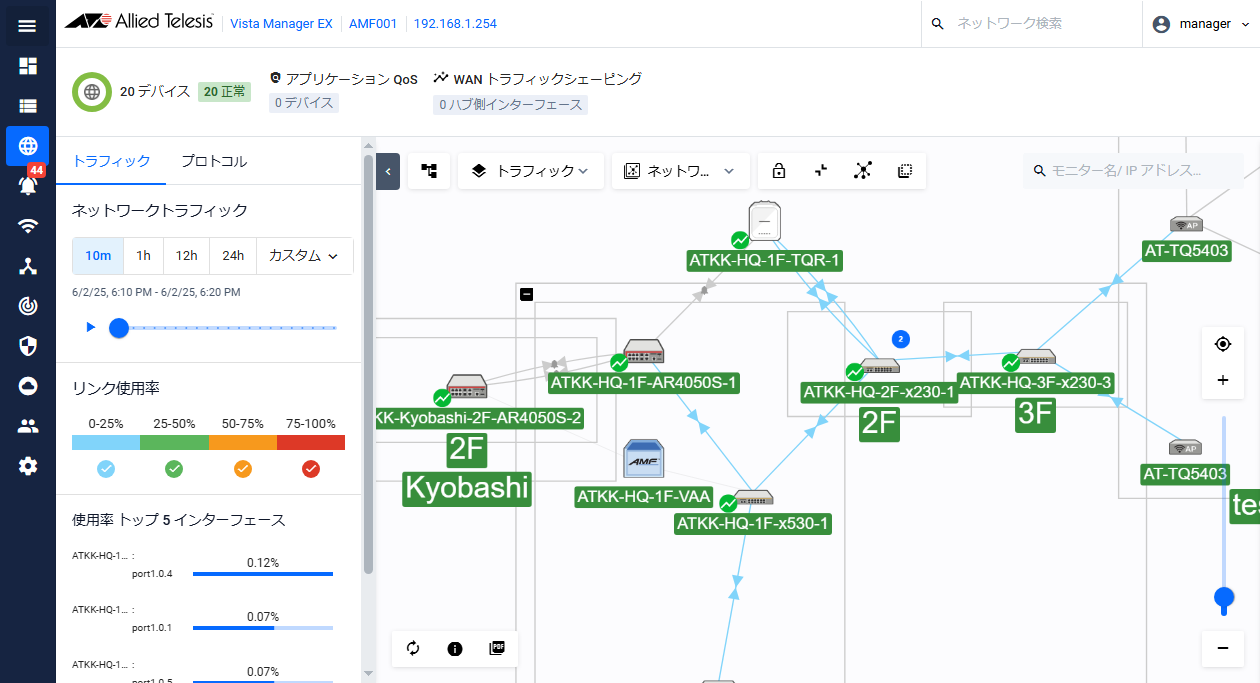The width and height of the screenshot is (1260, 683).
Task: Select the 1h time range option
Action: 143,256
